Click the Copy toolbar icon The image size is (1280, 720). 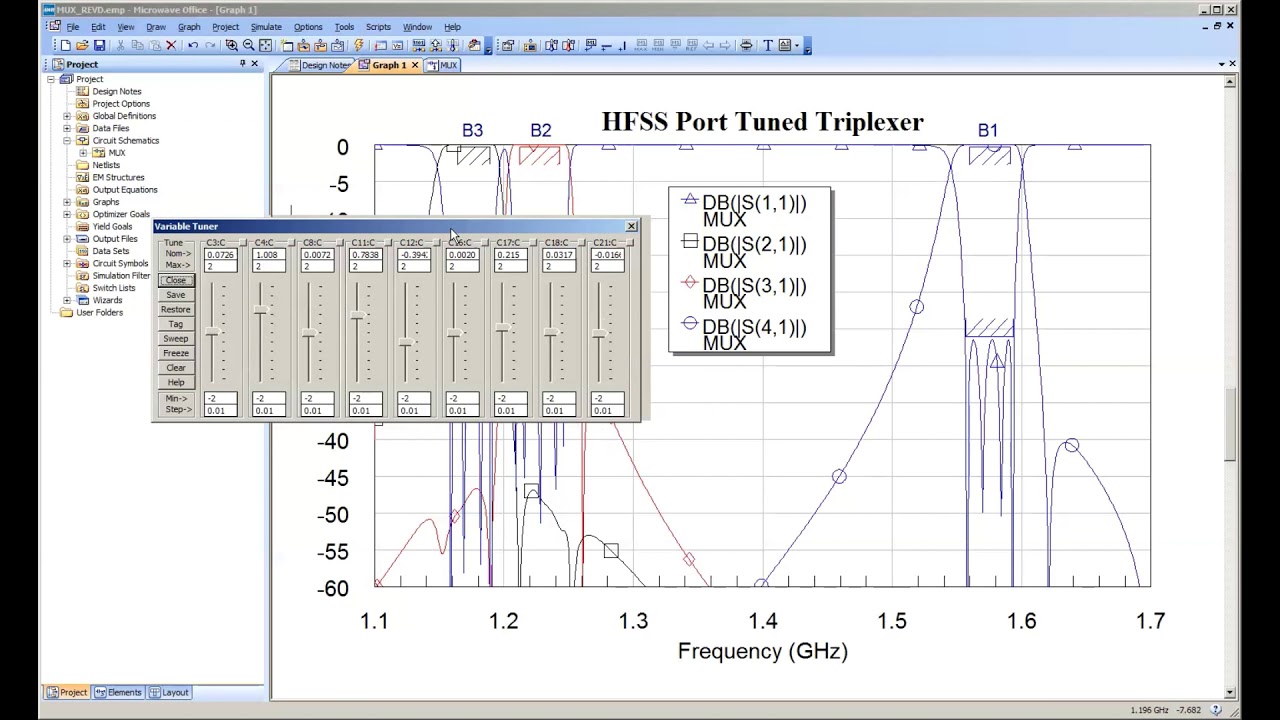click(x=137, y=45)
